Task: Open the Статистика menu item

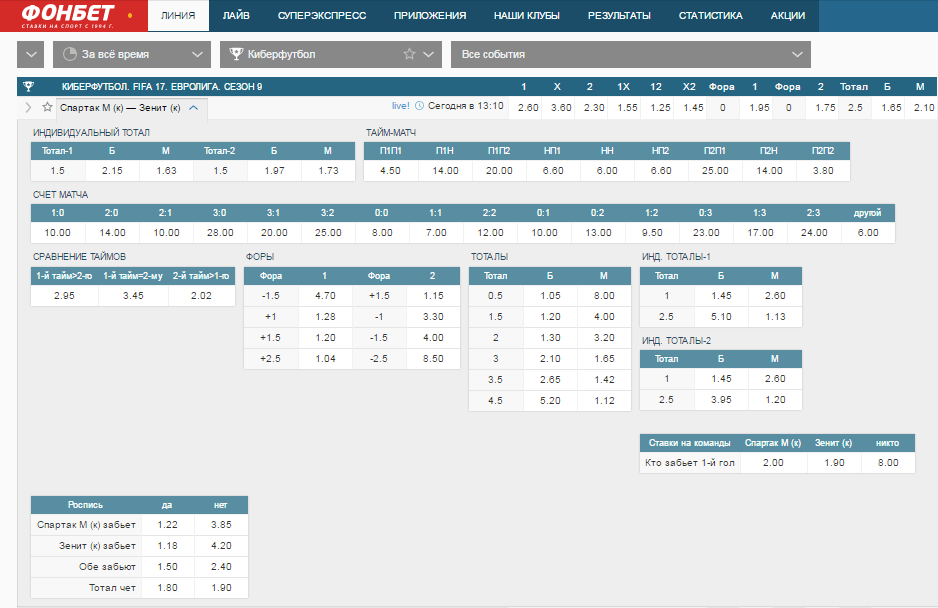Action: pyautogui.click(x=711, y=16)
